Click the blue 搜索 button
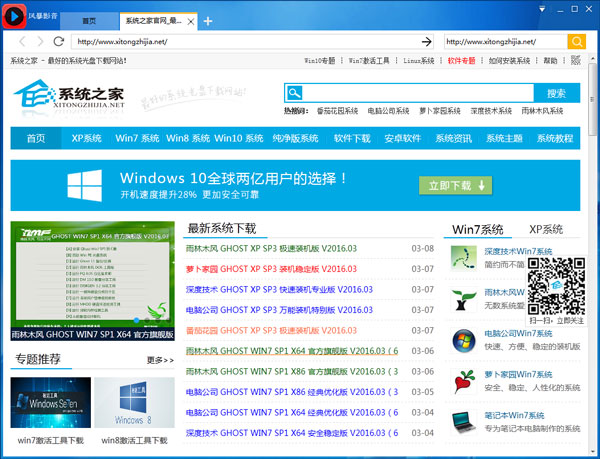The width and height of the screenshot is (600, 459). click(557, 93)
